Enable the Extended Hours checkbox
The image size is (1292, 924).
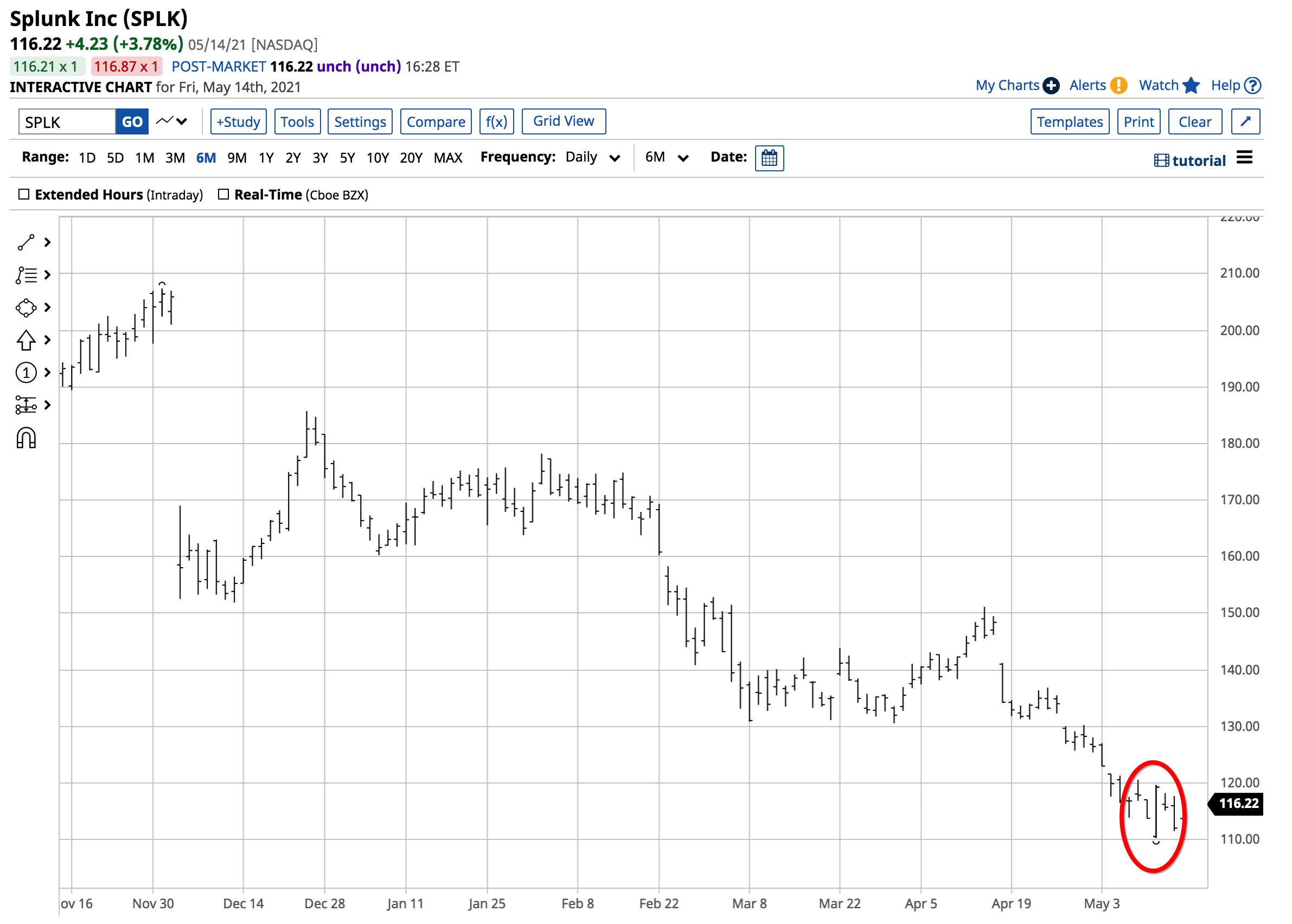pyautogui.click(x=24, y=195)
